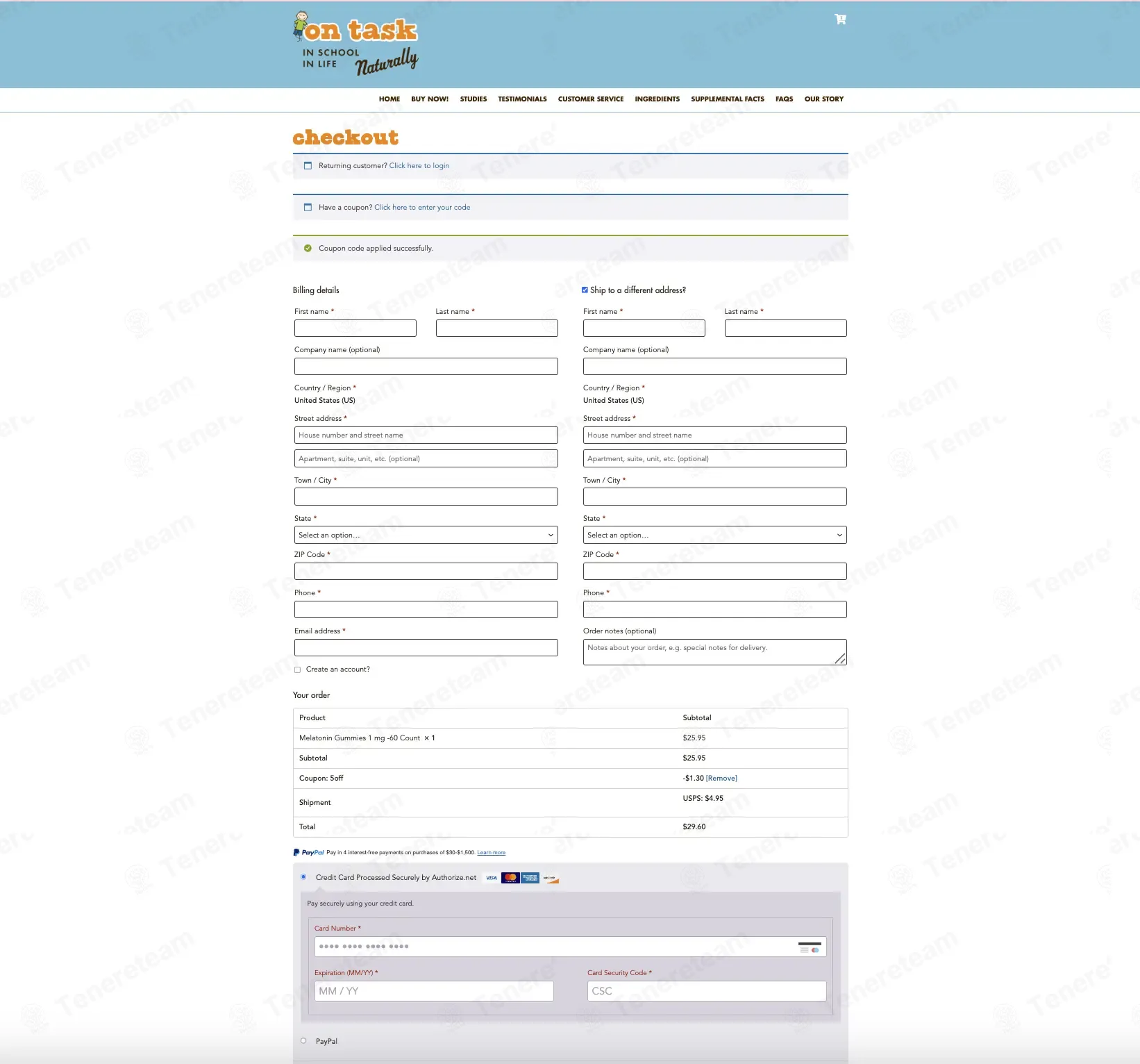This screenshot has width=1140, height=1064.
Task: Select Credit Card Authorize.net payment option
Action: click(303, 877)
